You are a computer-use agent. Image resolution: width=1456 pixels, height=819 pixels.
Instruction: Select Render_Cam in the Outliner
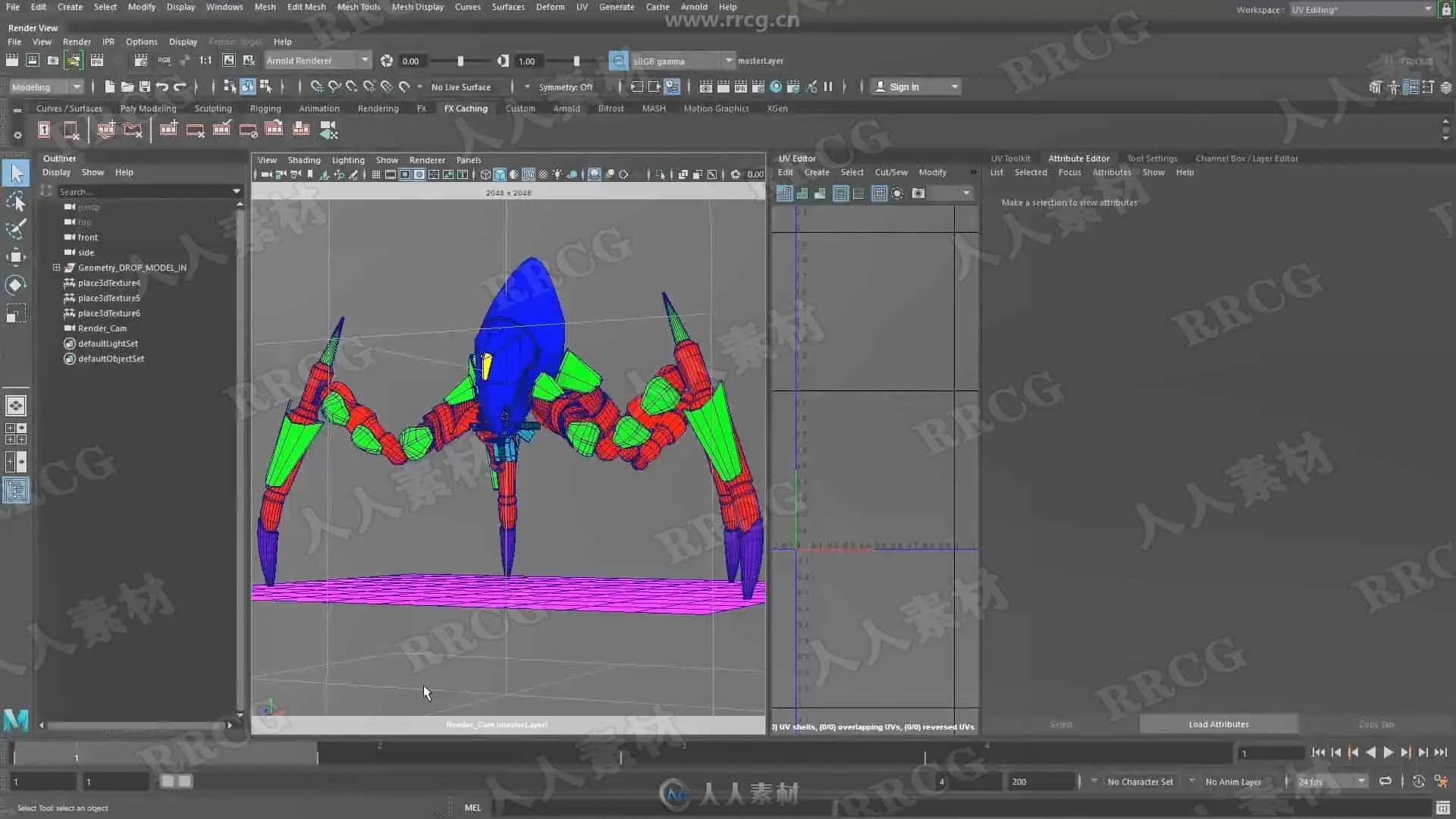(x=102, y=328)
